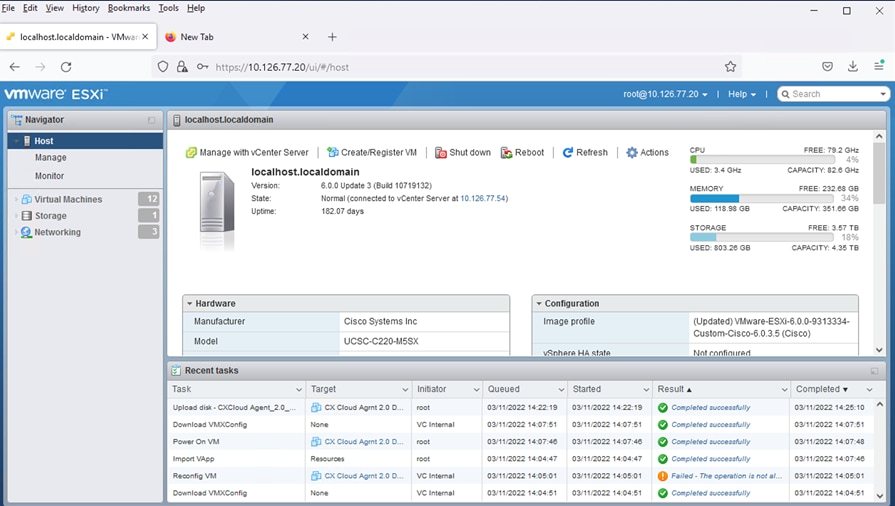Switch to the localhost.localdomain tab

click(x=78, y=37)
